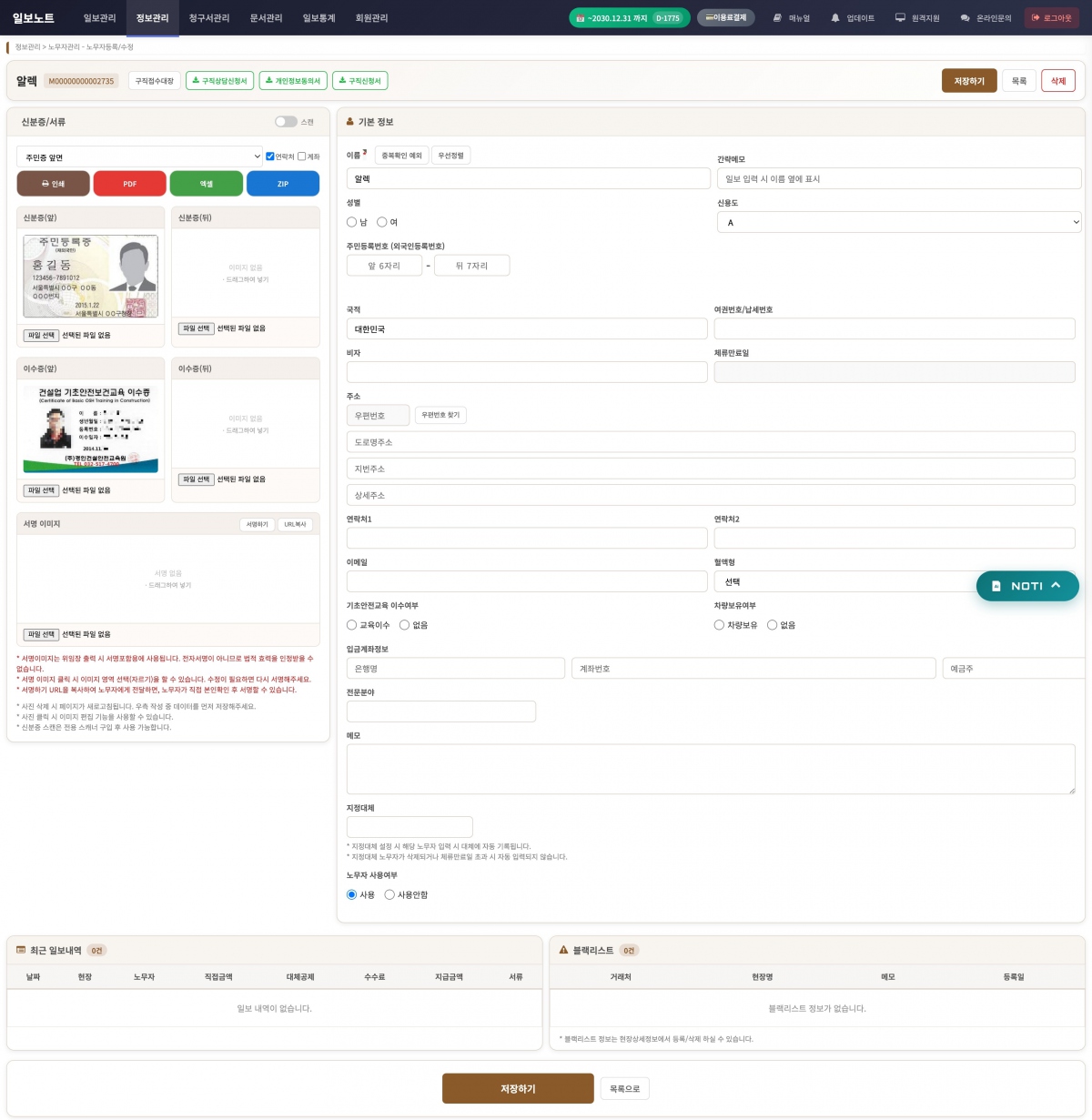Screen dimensions: 1092x1120
Task: Expand the NOTI panel chevron
Action: click(1056, 586)
